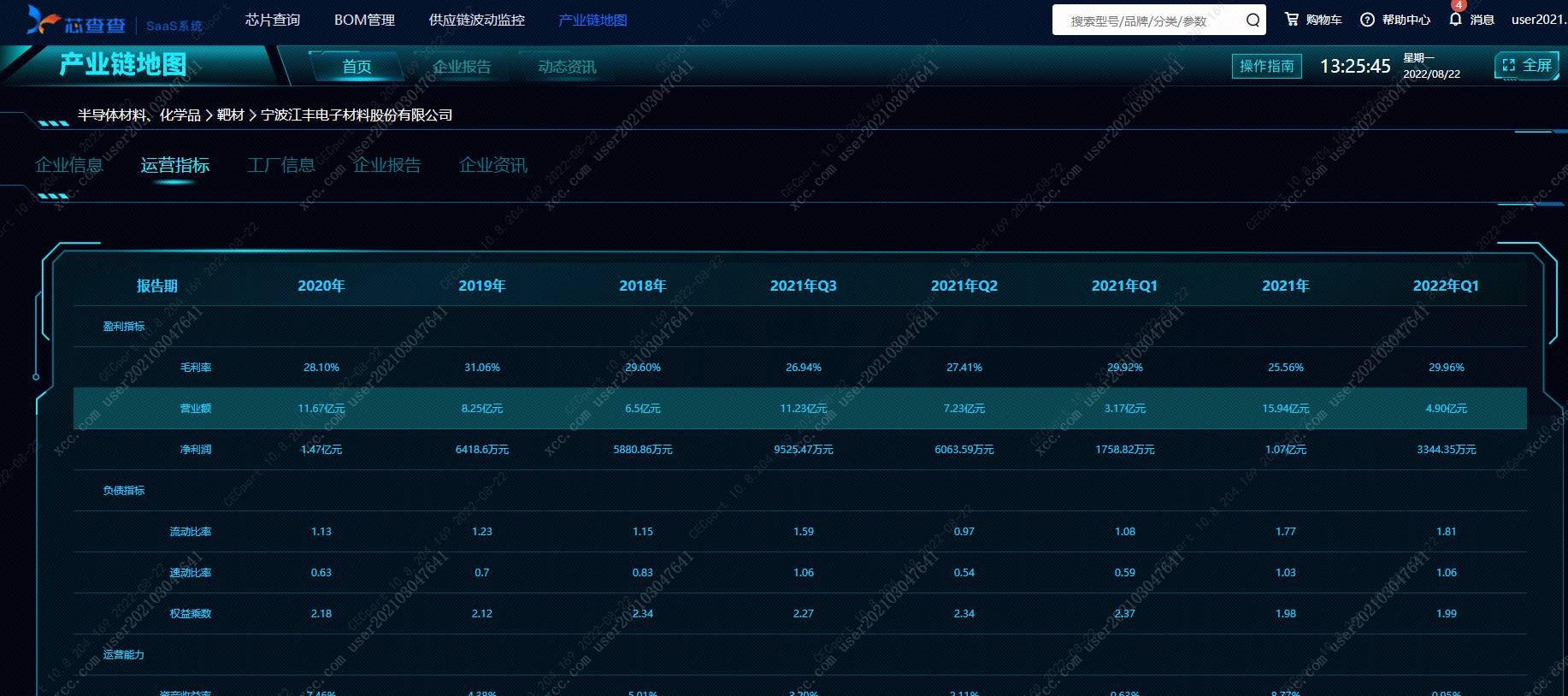Open the 芯片查询 menu

click(x=272, y=20)
